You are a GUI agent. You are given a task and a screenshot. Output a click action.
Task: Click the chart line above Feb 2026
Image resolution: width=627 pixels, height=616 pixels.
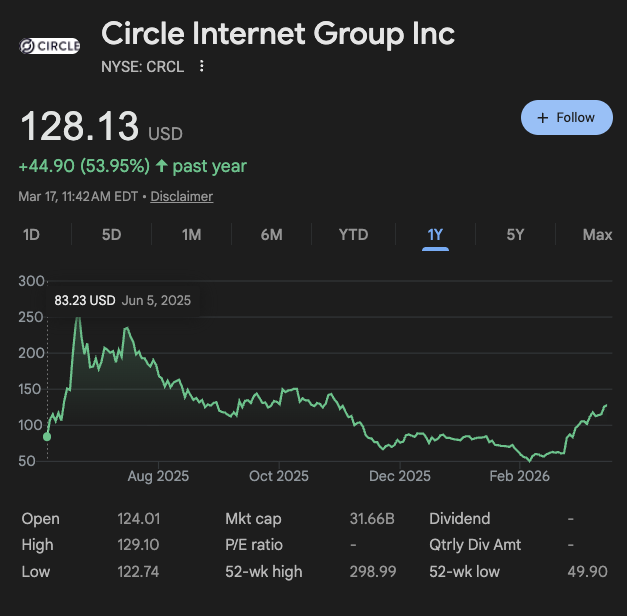(520, 449)
